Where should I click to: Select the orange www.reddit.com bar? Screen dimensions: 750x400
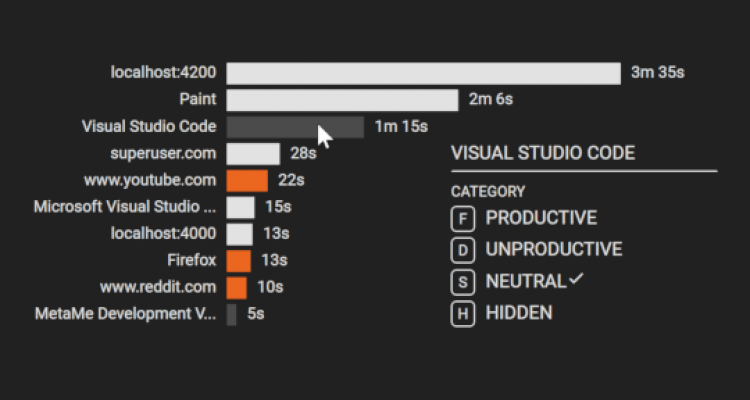pos(237,287)
